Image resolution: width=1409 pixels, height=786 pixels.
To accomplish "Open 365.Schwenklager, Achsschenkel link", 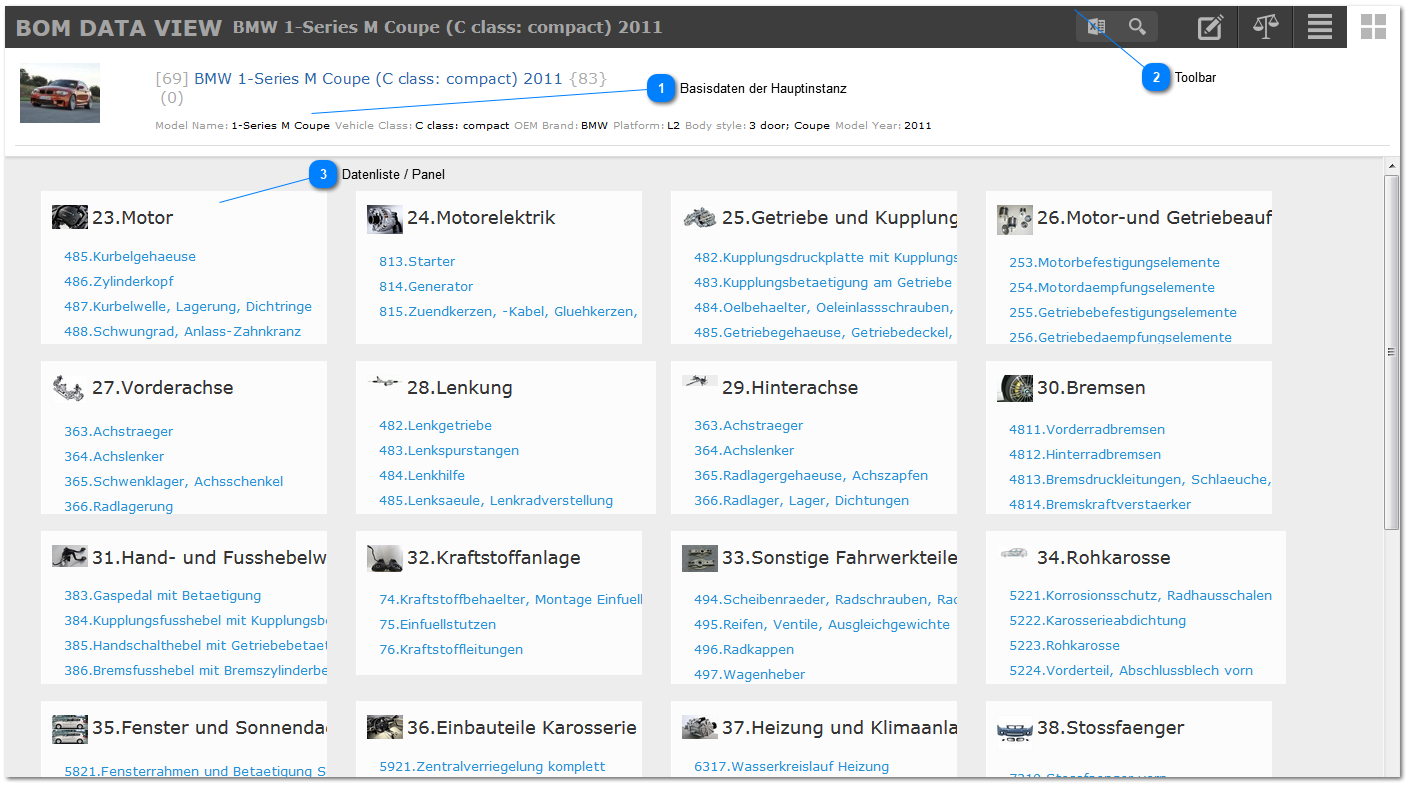I will point(174,482).
